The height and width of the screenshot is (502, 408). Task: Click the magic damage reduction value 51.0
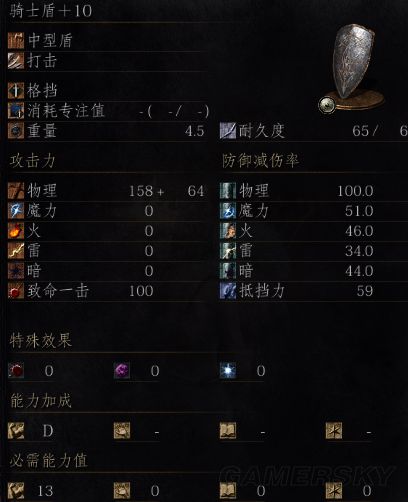click(x=359, y=211)
